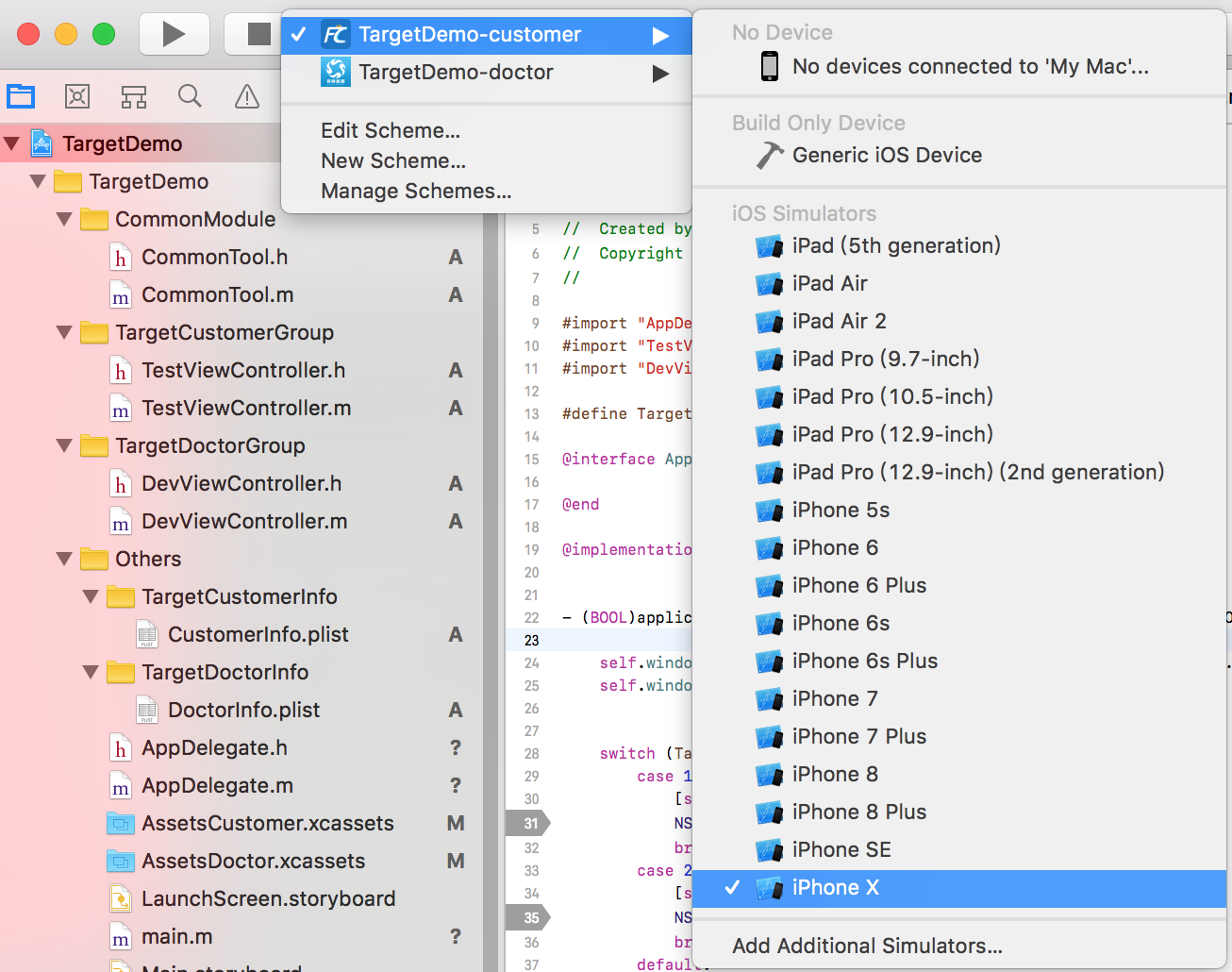Select the iPhone 6 Plus simulator
The height and width of the screenshot is (972, 1232).
(x=959, y=585)
